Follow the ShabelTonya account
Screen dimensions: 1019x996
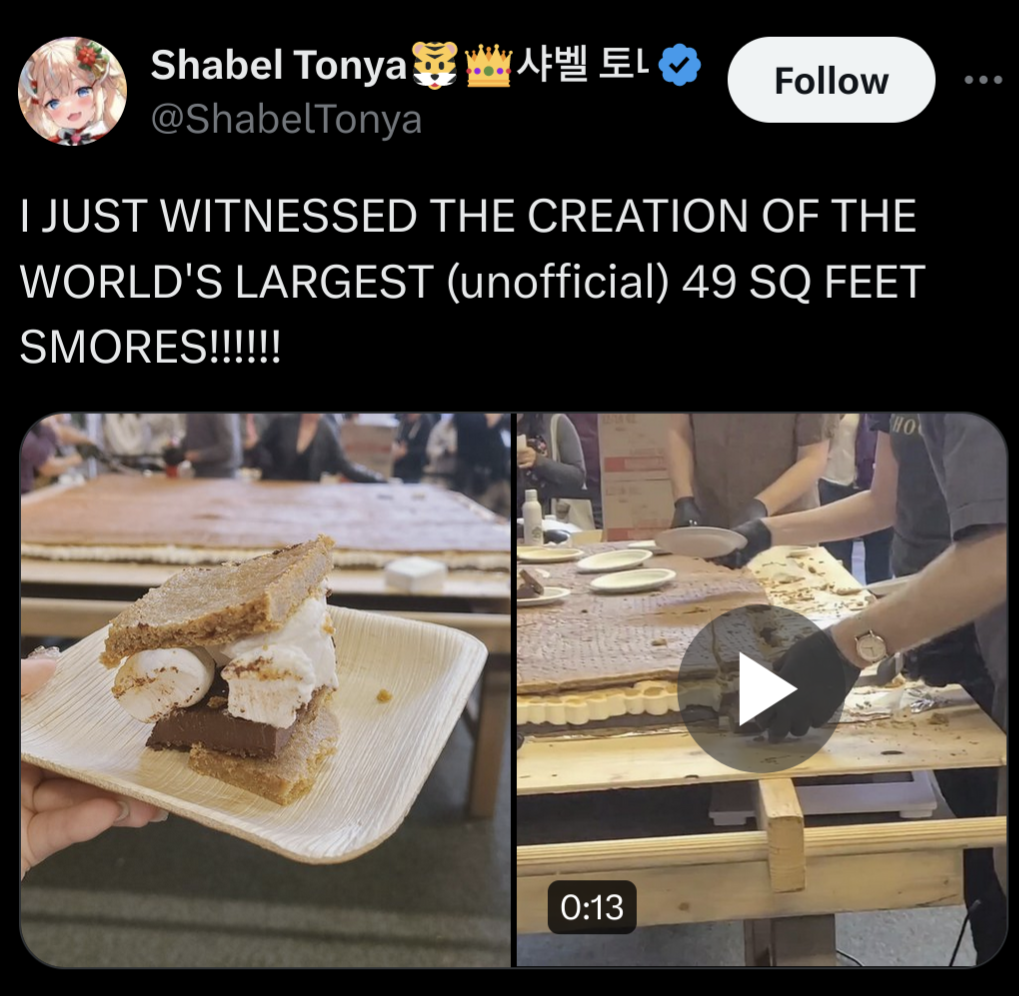831,80
